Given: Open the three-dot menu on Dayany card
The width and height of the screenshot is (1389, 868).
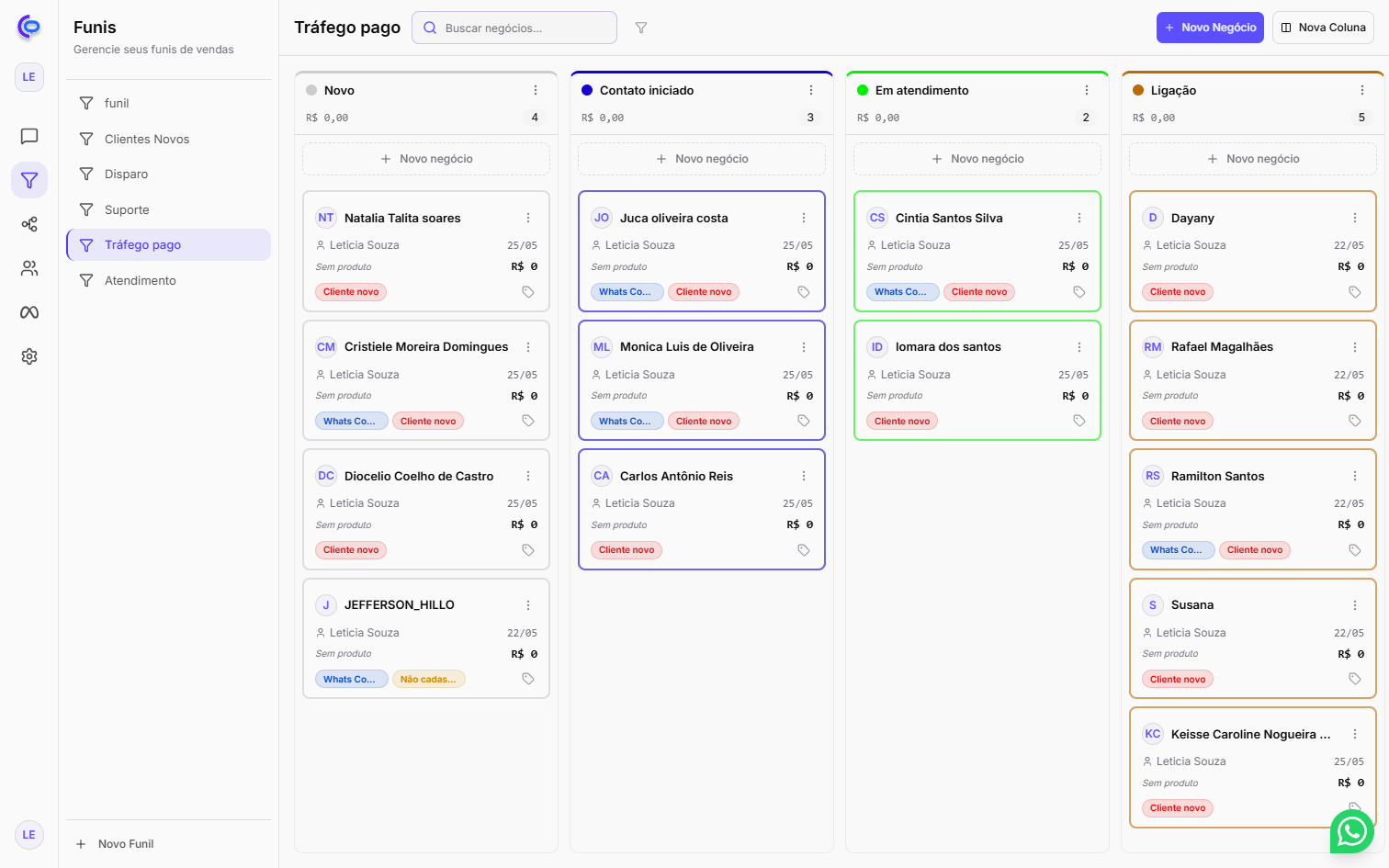Looking at the screenshot, I should tap(1355, 218).
